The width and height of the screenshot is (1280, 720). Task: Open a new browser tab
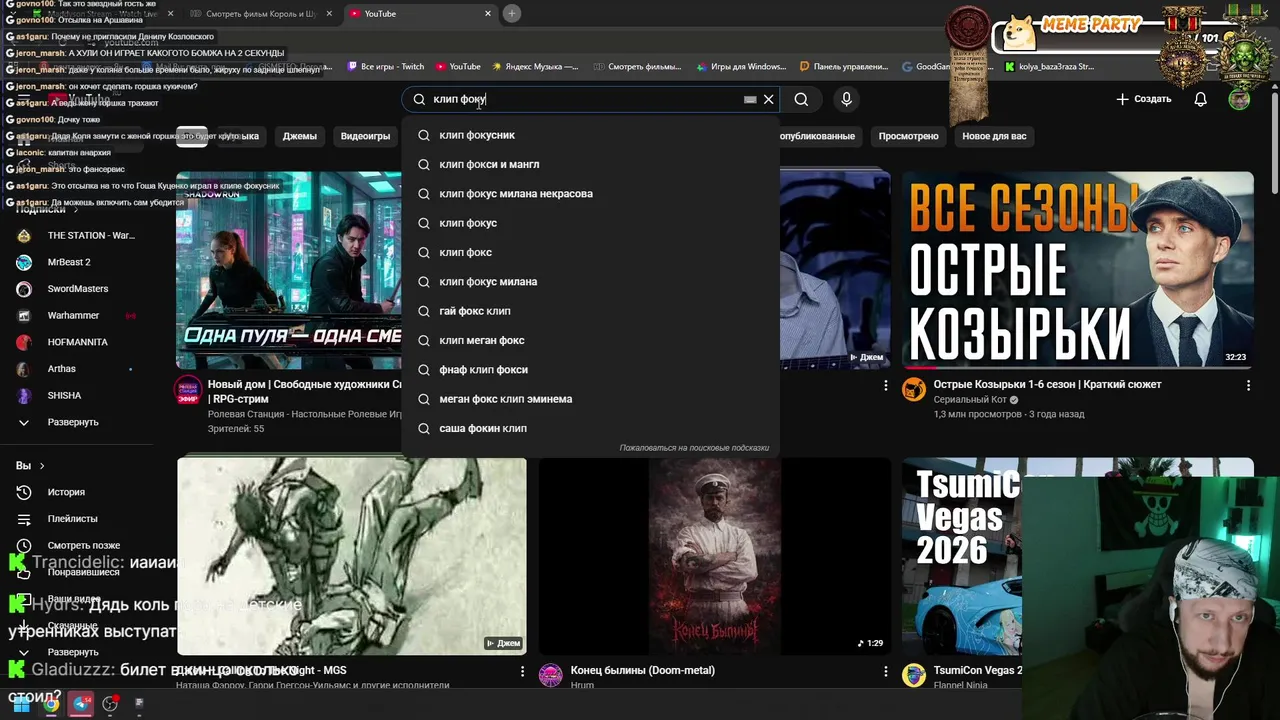tap(511, 14)
